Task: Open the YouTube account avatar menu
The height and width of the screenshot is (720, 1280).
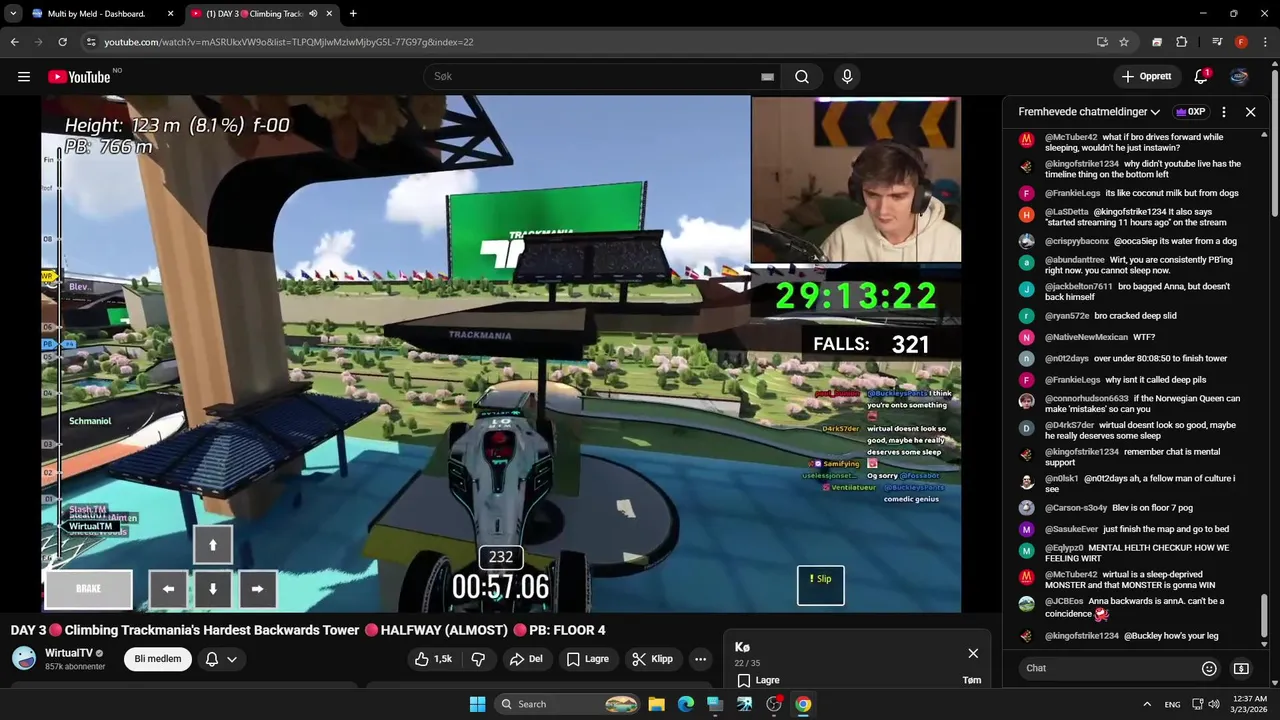Action: 1239,76
